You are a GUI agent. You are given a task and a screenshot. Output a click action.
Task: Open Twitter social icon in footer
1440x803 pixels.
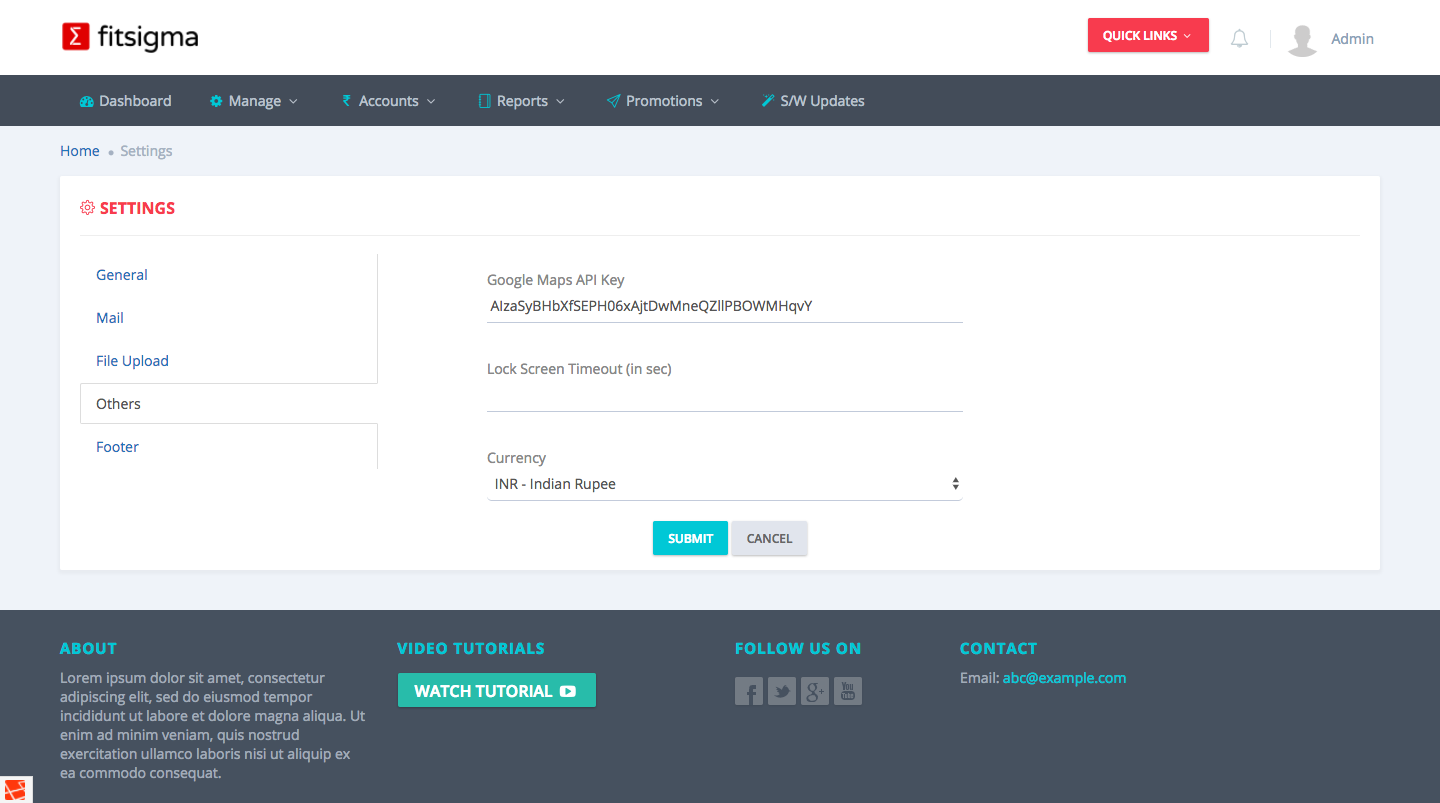click(x=782, y=691)
